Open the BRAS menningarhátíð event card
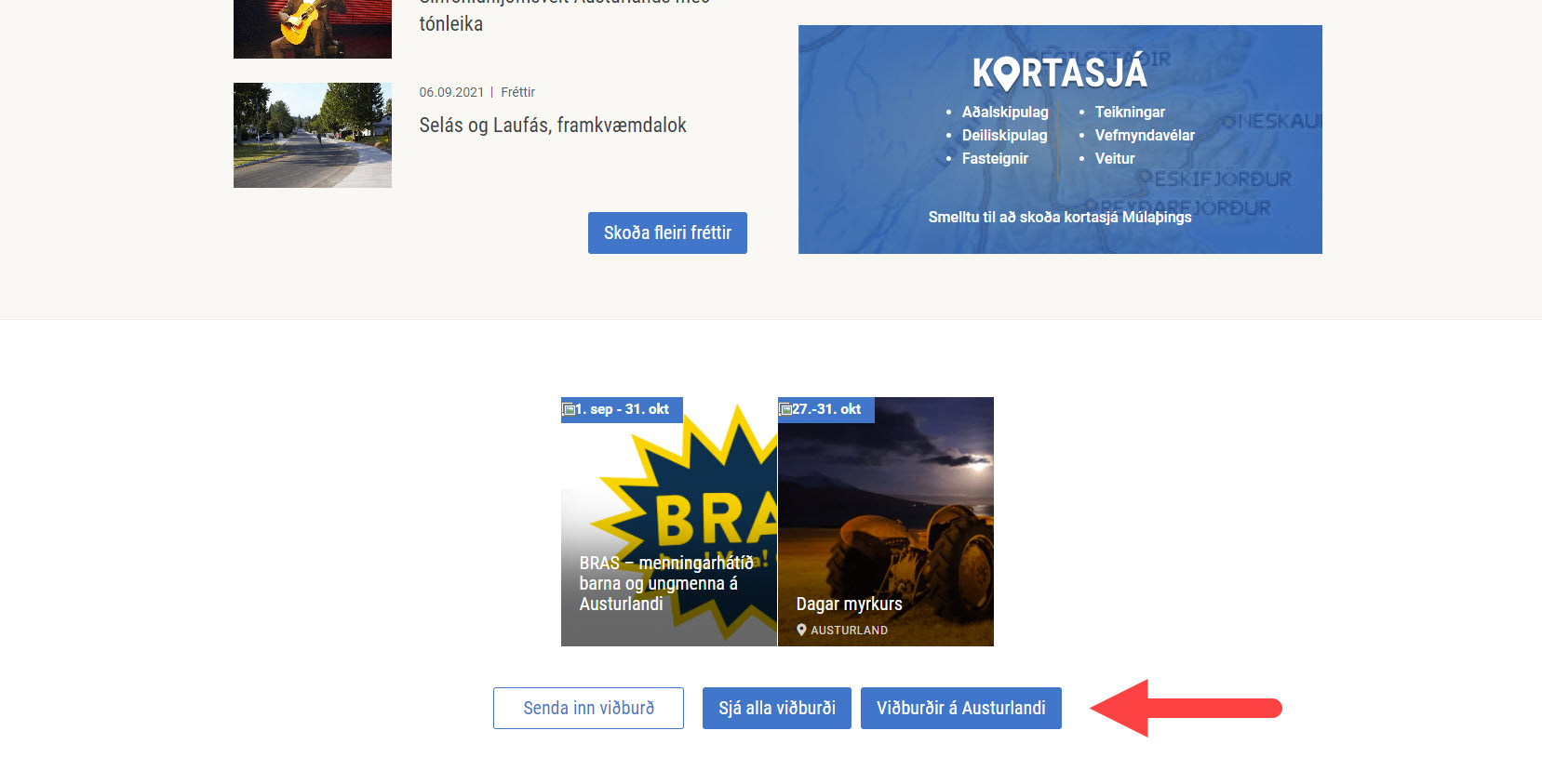 tap(669, 522)
